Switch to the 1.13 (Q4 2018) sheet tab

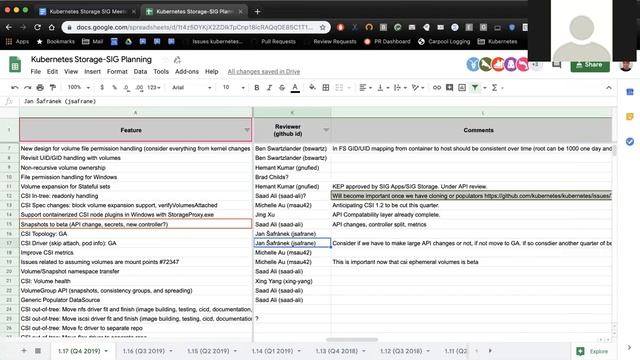pyautogui.click(x=340, y=351)
